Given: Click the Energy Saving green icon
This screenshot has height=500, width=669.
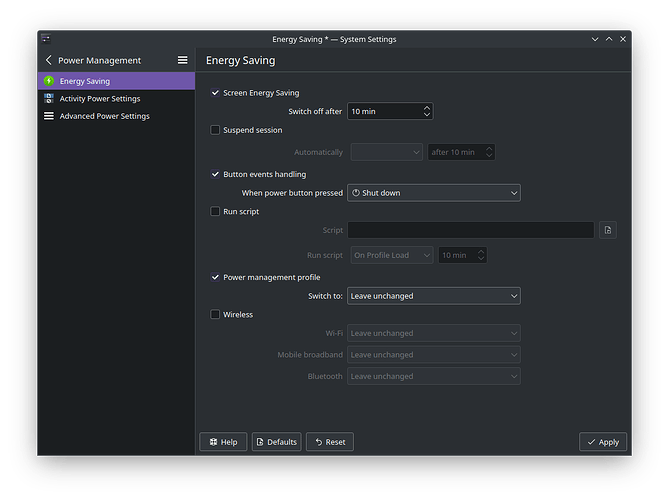Looking at the screenshot, I should tap(49, 81).
